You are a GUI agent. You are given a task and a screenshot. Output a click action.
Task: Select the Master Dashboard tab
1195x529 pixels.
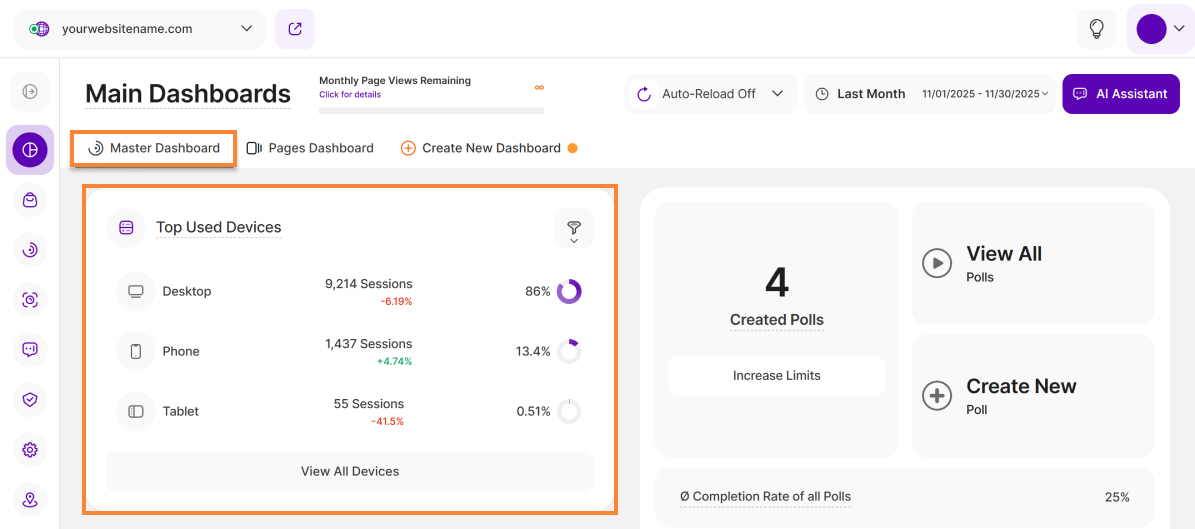click(x=154, y=148)
